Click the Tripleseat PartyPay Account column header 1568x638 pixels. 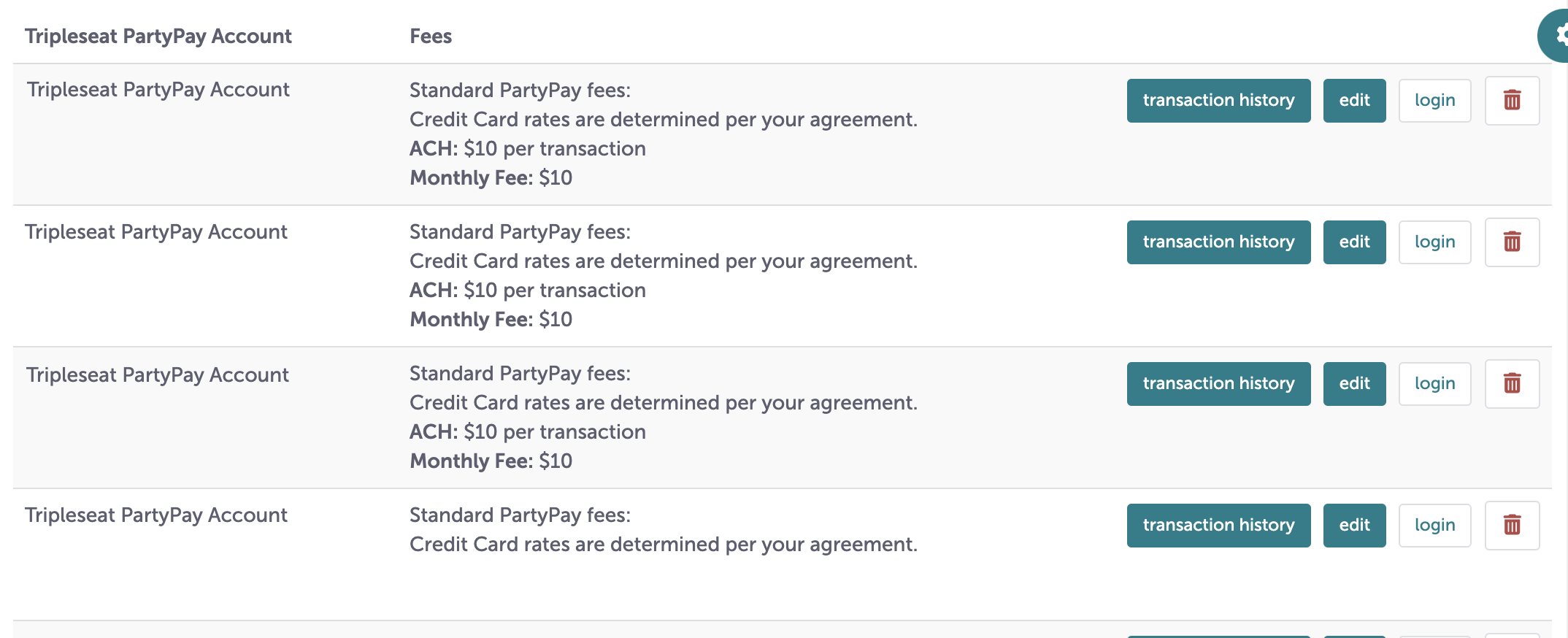click(x=158, y=35)
